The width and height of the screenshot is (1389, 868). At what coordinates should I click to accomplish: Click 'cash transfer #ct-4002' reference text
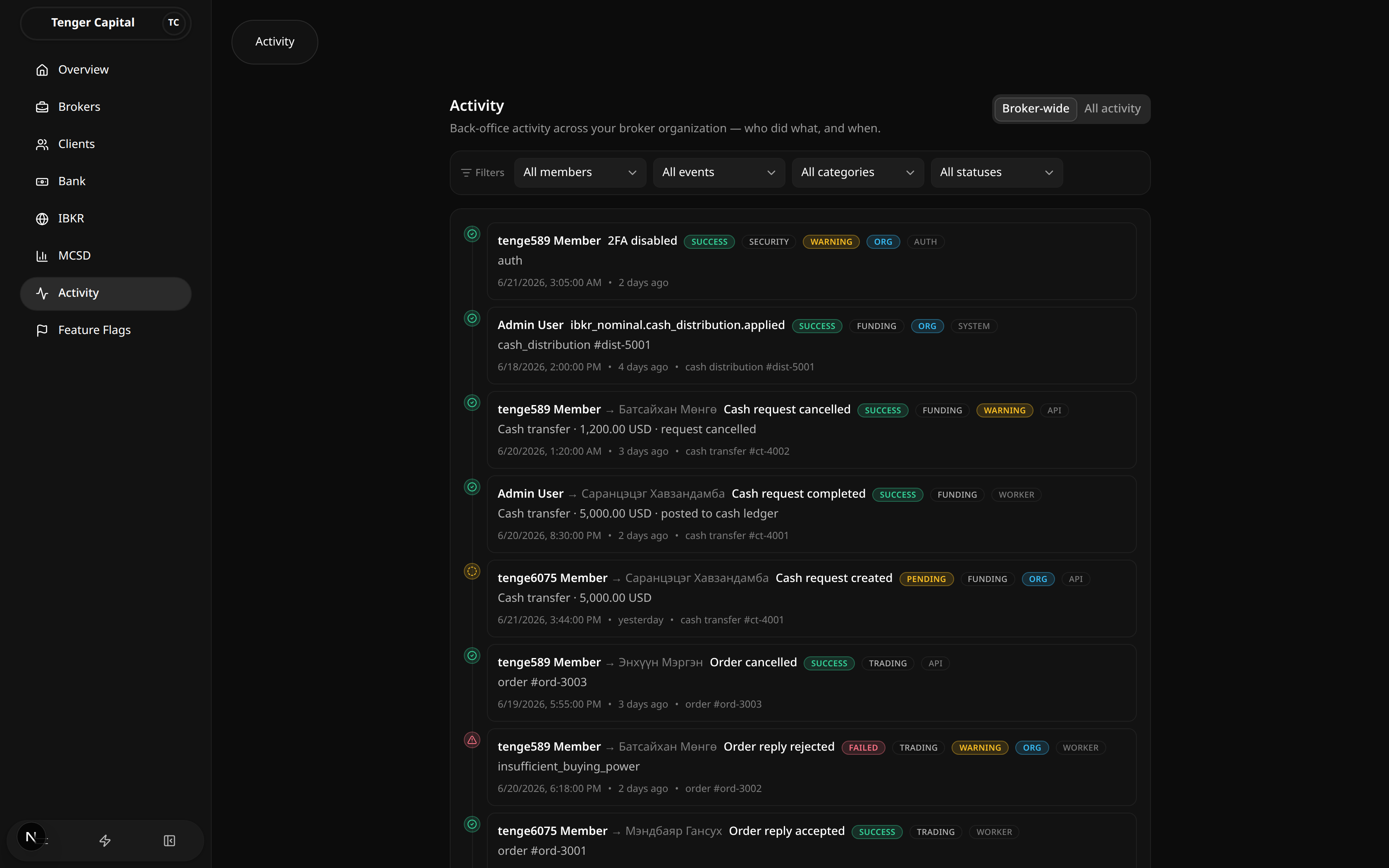click(x=737, y=451)
